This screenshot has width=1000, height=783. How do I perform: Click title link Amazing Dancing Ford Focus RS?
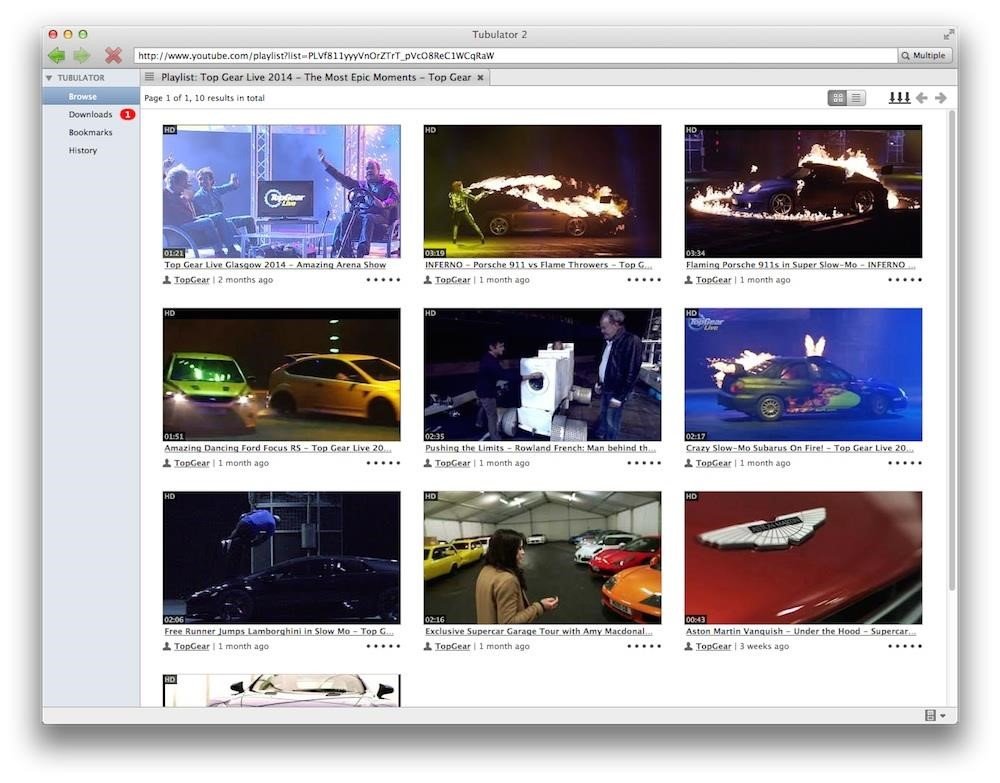pyautogui.click(x=277, y=448)
